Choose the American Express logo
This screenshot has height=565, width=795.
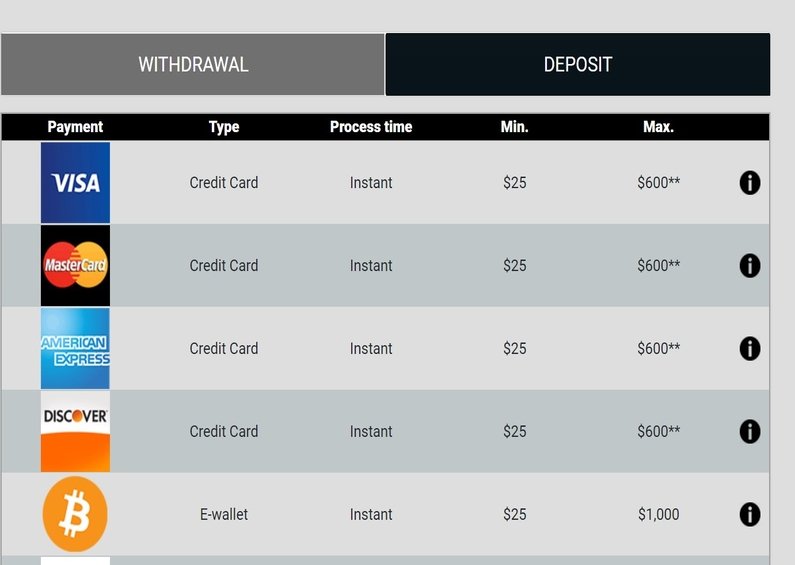(x=75, y=348)
